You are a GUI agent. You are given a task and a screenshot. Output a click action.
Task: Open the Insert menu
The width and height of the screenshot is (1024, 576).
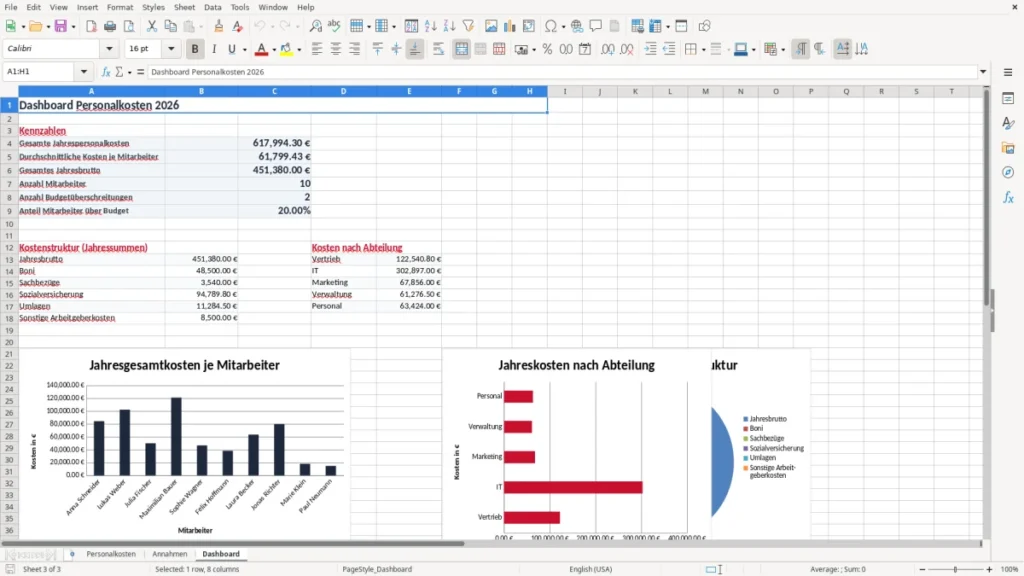[x=87, y=7]
